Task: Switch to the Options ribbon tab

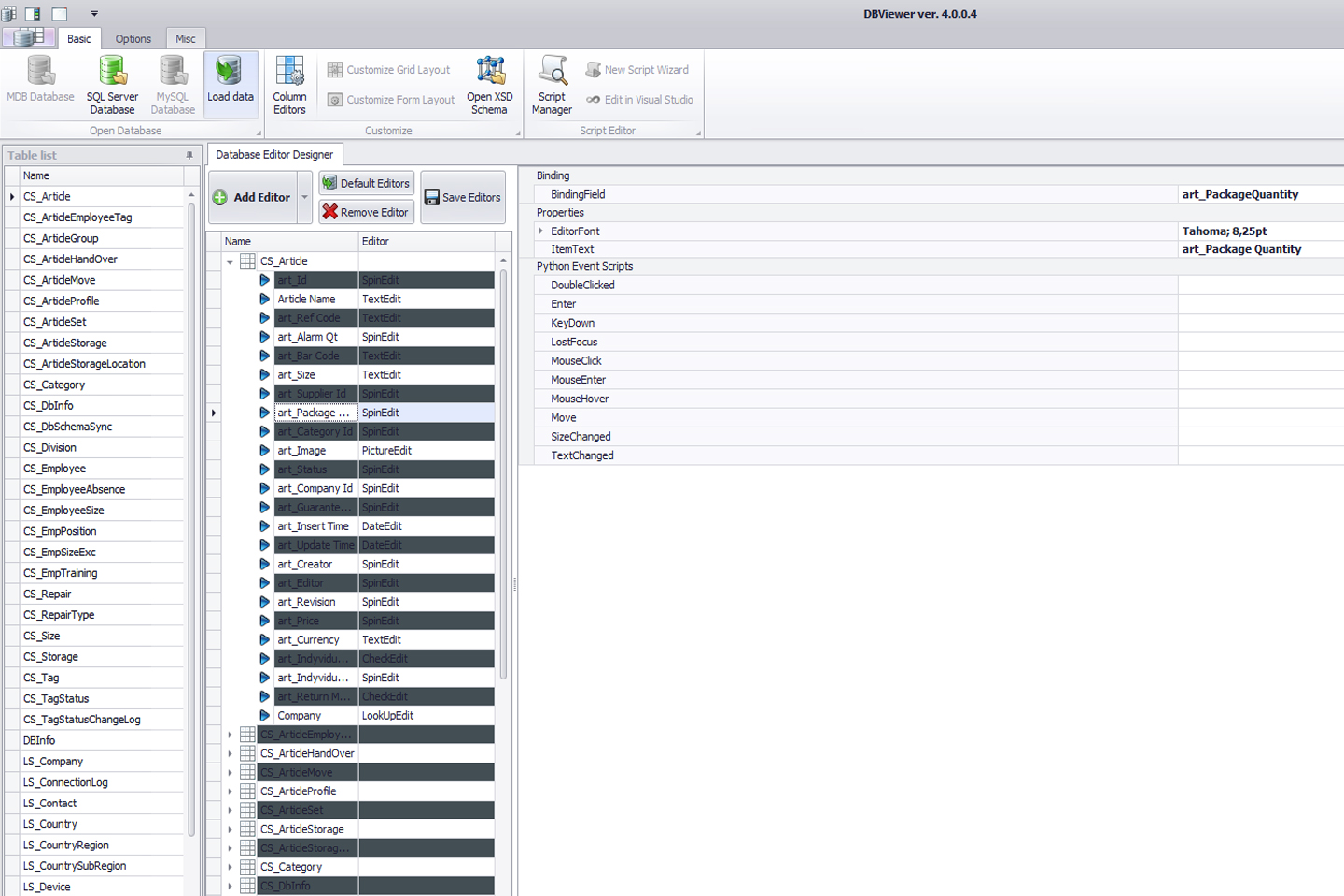Action: pos(133,38)
